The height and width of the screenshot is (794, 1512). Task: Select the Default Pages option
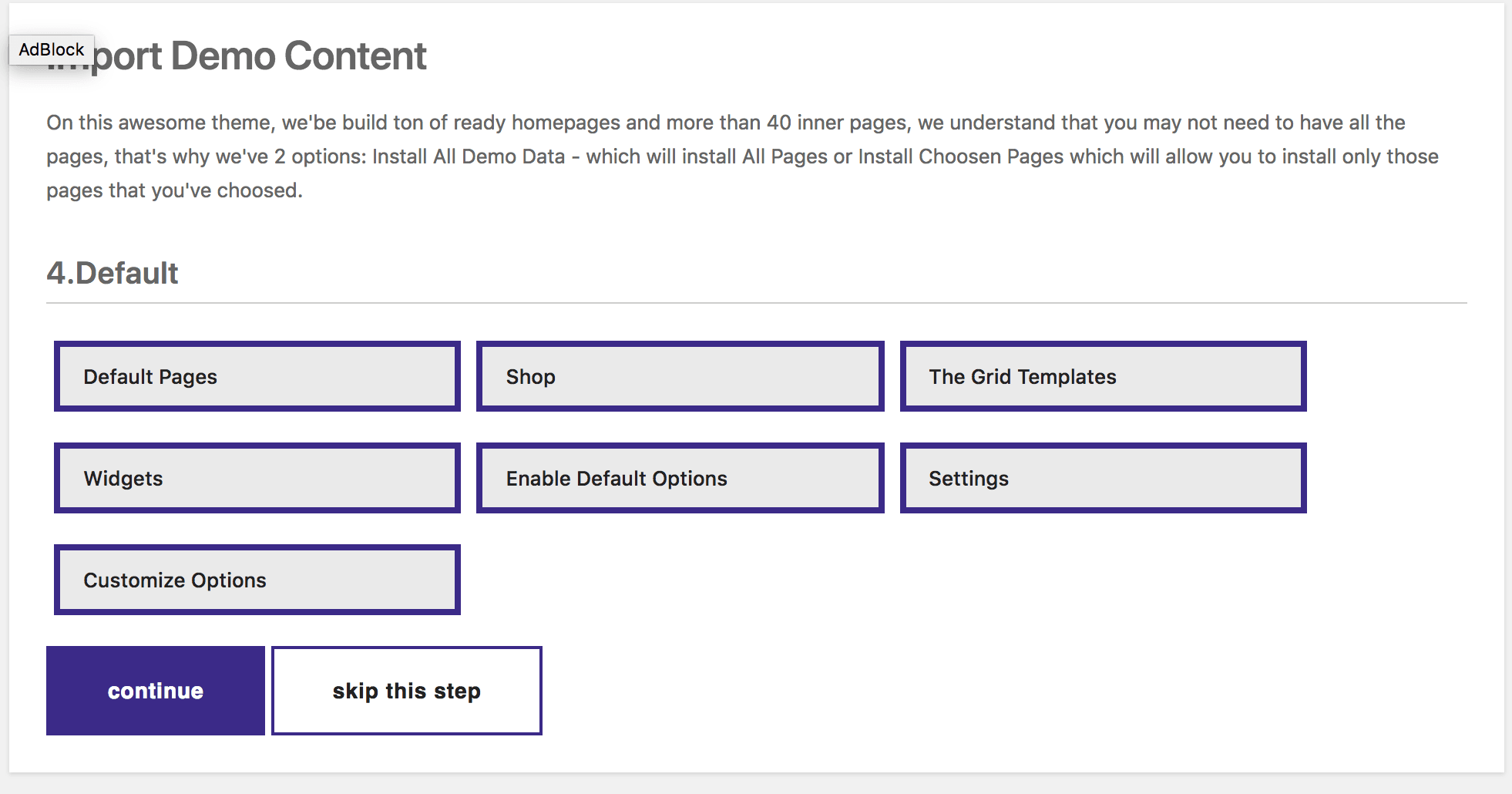(257, 376)
